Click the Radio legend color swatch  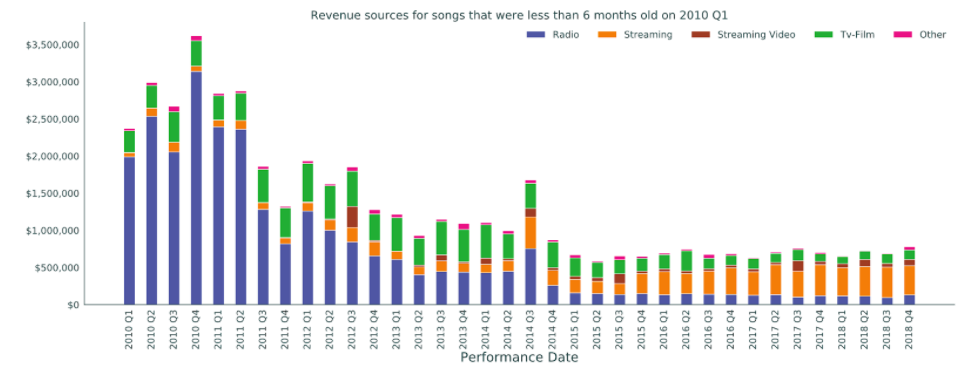(x=536, y=35)
